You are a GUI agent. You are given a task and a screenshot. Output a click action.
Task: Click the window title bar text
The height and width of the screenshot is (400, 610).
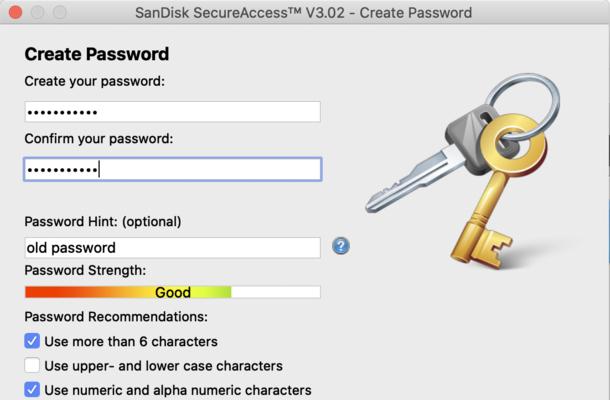[303, 12]
